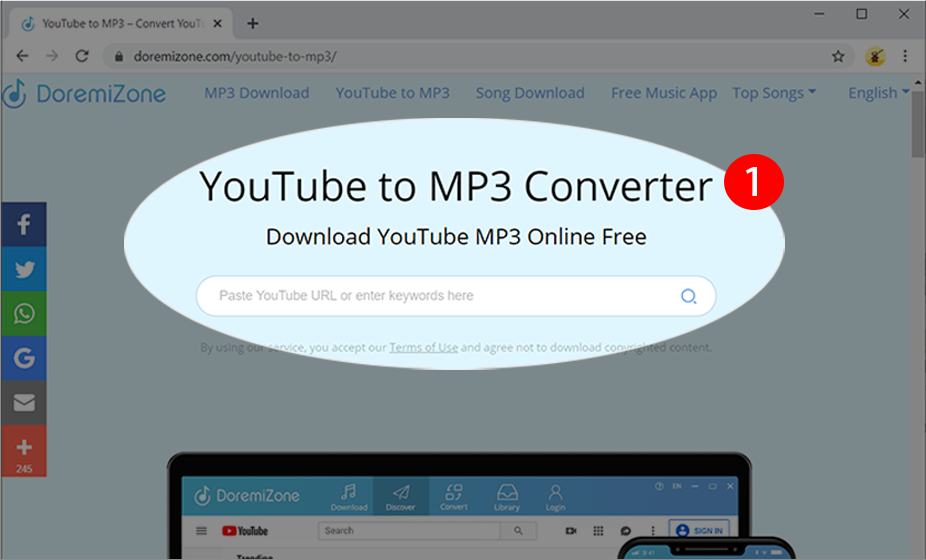This screenshot has width=926, height=560.
Task: Click Convert tab in app preview
Action: [x=454, y=497]
